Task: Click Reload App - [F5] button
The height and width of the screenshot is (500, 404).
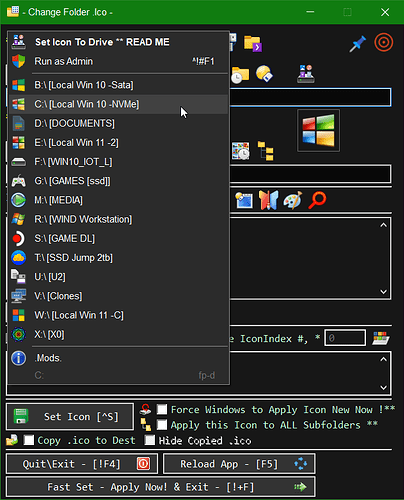Action: pos(239,464)
